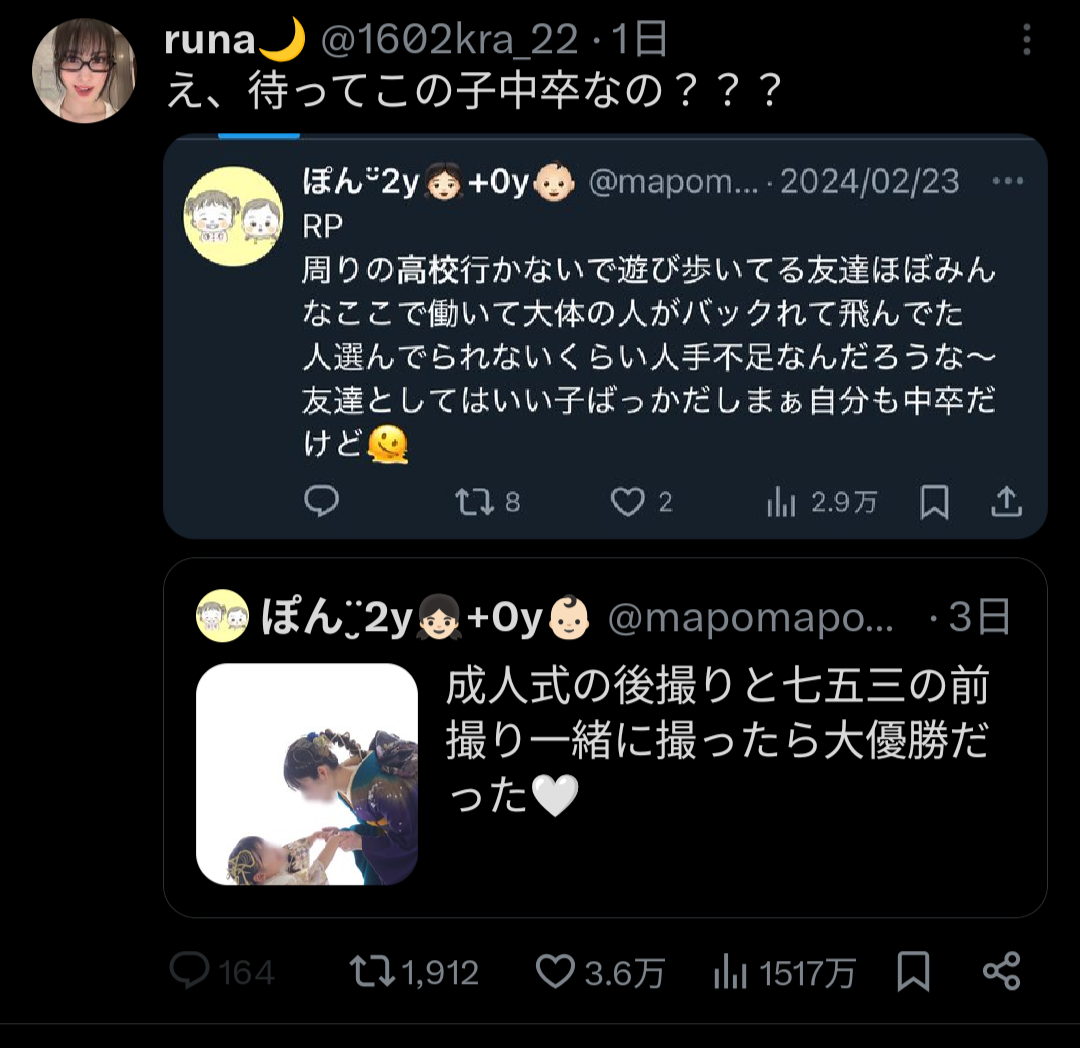1080x1048 pixels.
Task: Open the reply icon showing 164 comments
Action: (189, 971)
